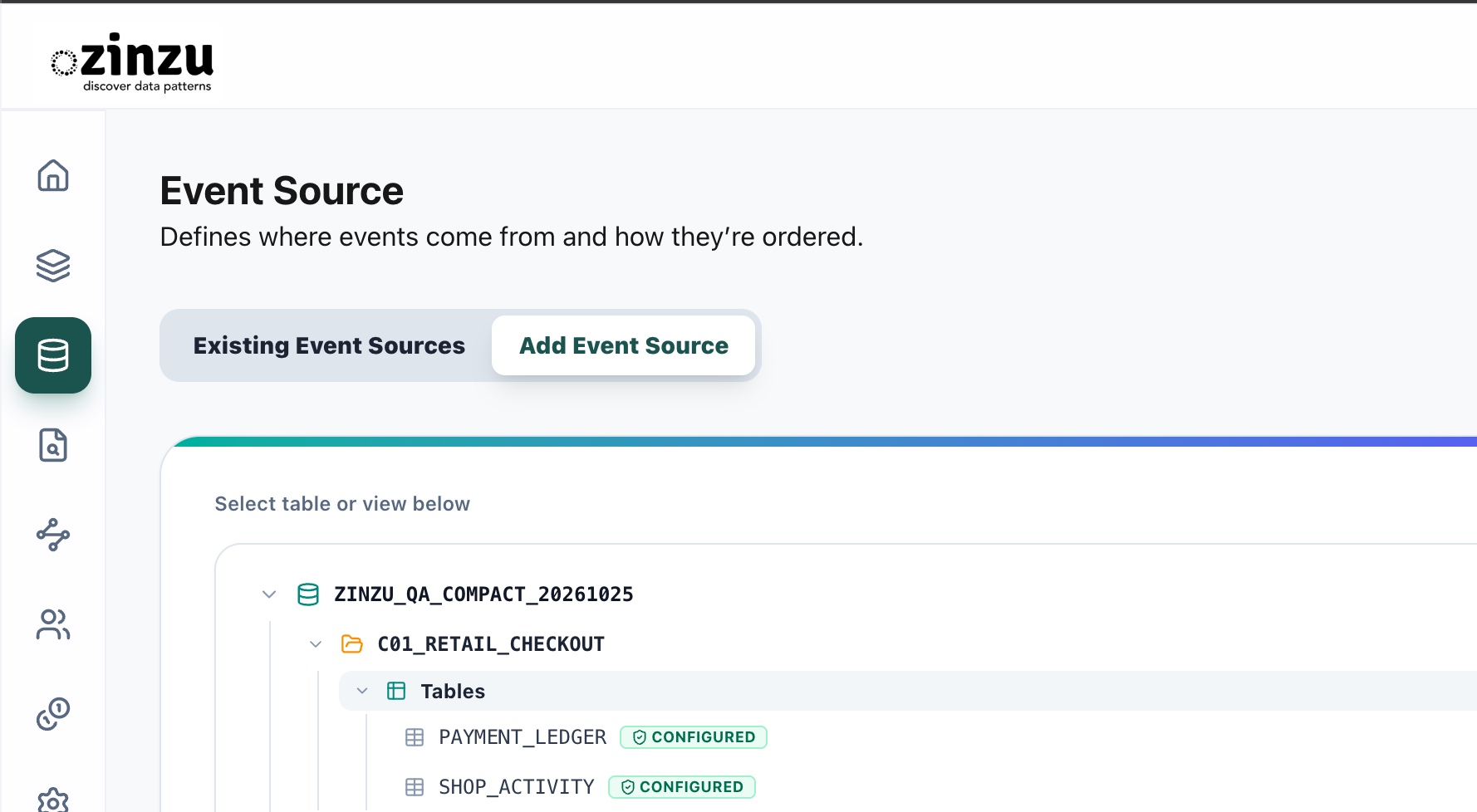Collapse the Tables group chevron
This screenshot has width=1477, height=812.
coord(362,691)
